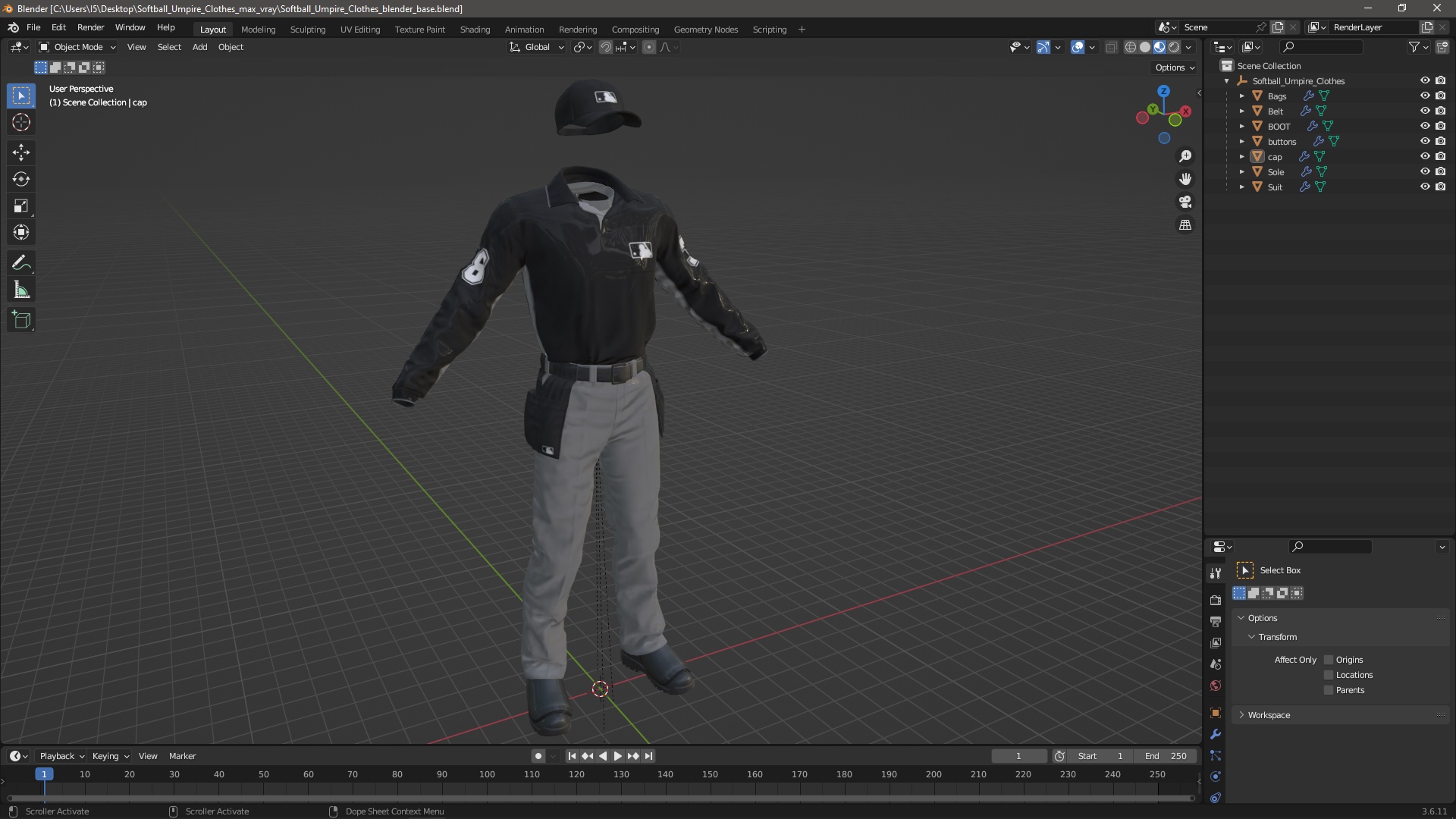The image size is (1456, 819).
Task: Jump to the start frame
Action: pyautogui.click(x=572, y=756)
